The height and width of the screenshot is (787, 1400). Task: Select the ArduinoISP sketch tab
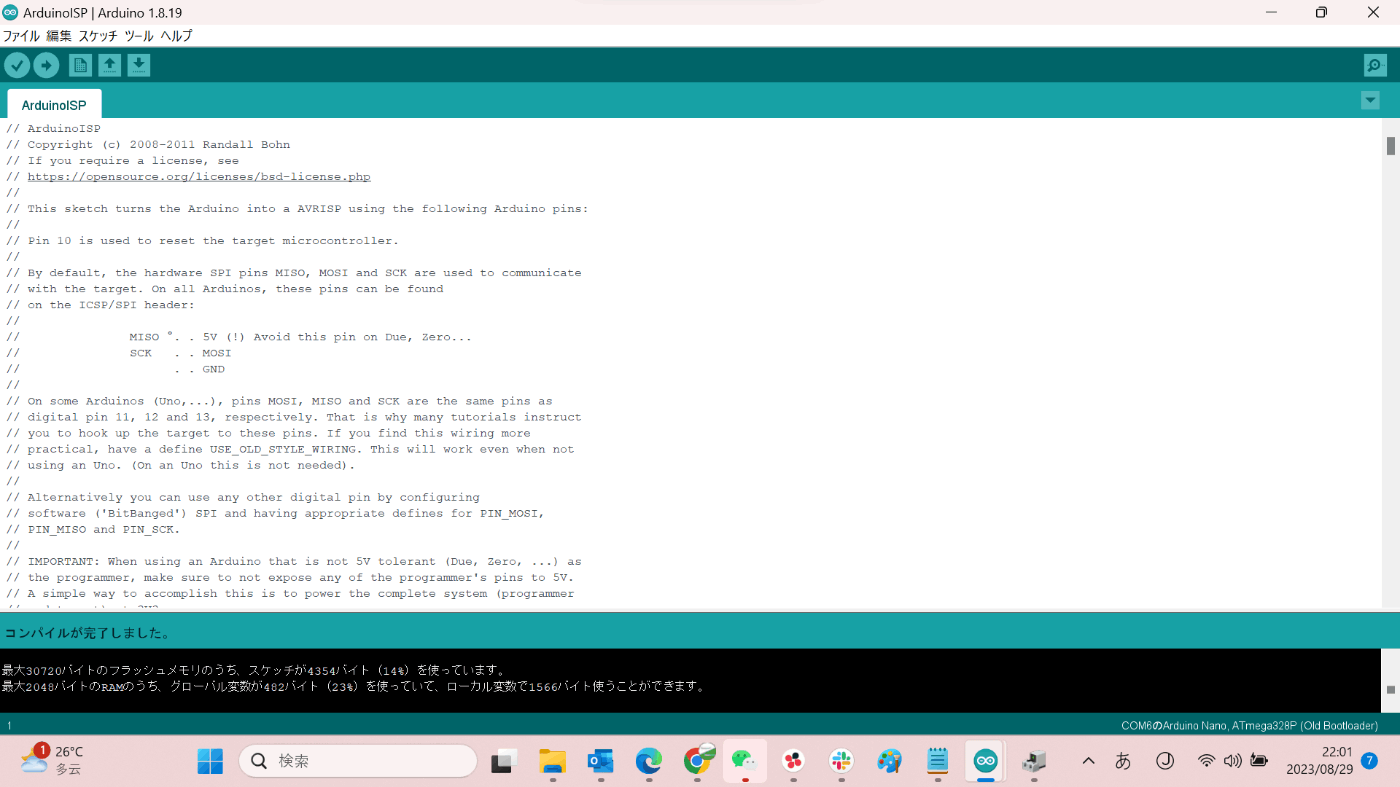tap(54, 105)
